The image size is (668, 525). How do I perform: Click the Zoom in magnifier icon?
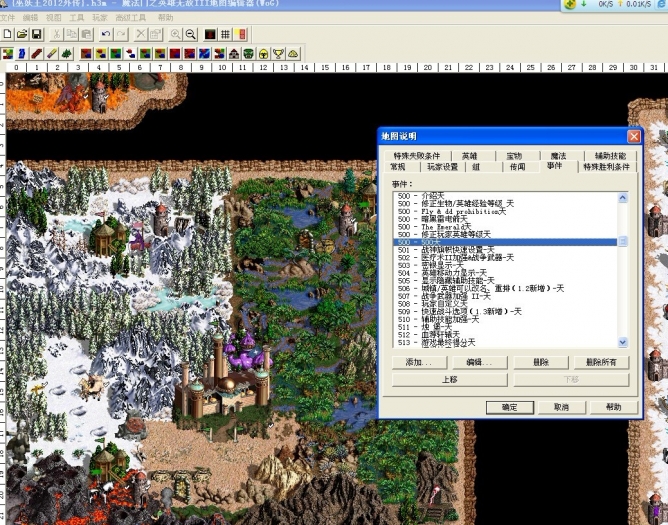(175, 34)
